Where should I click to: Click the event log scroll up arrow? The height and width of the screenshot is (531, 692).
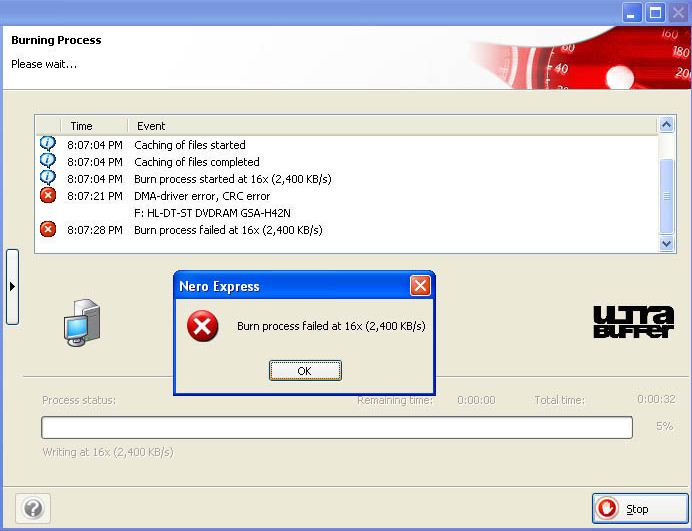[x=667, y=125]
